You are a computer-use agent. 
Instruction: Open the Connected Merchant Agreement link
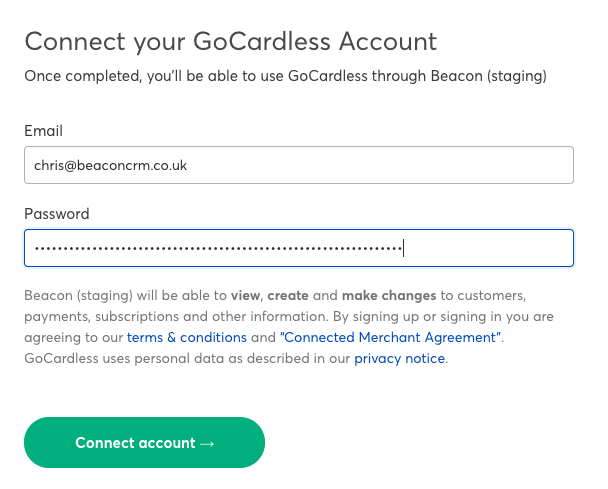point(391,337)
